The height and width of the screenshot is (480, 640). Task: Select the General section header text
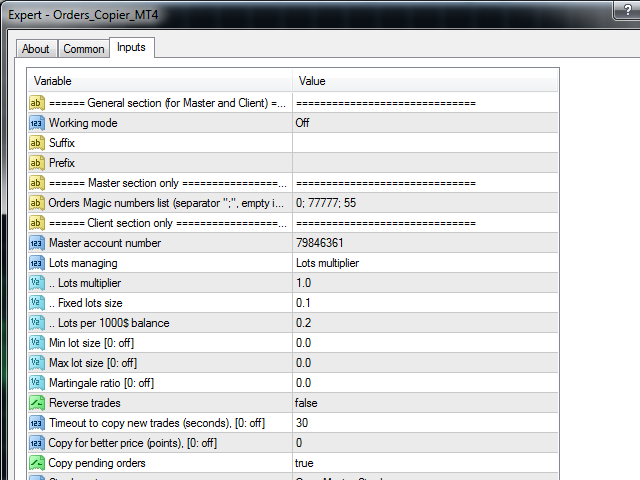click(167, 103)
